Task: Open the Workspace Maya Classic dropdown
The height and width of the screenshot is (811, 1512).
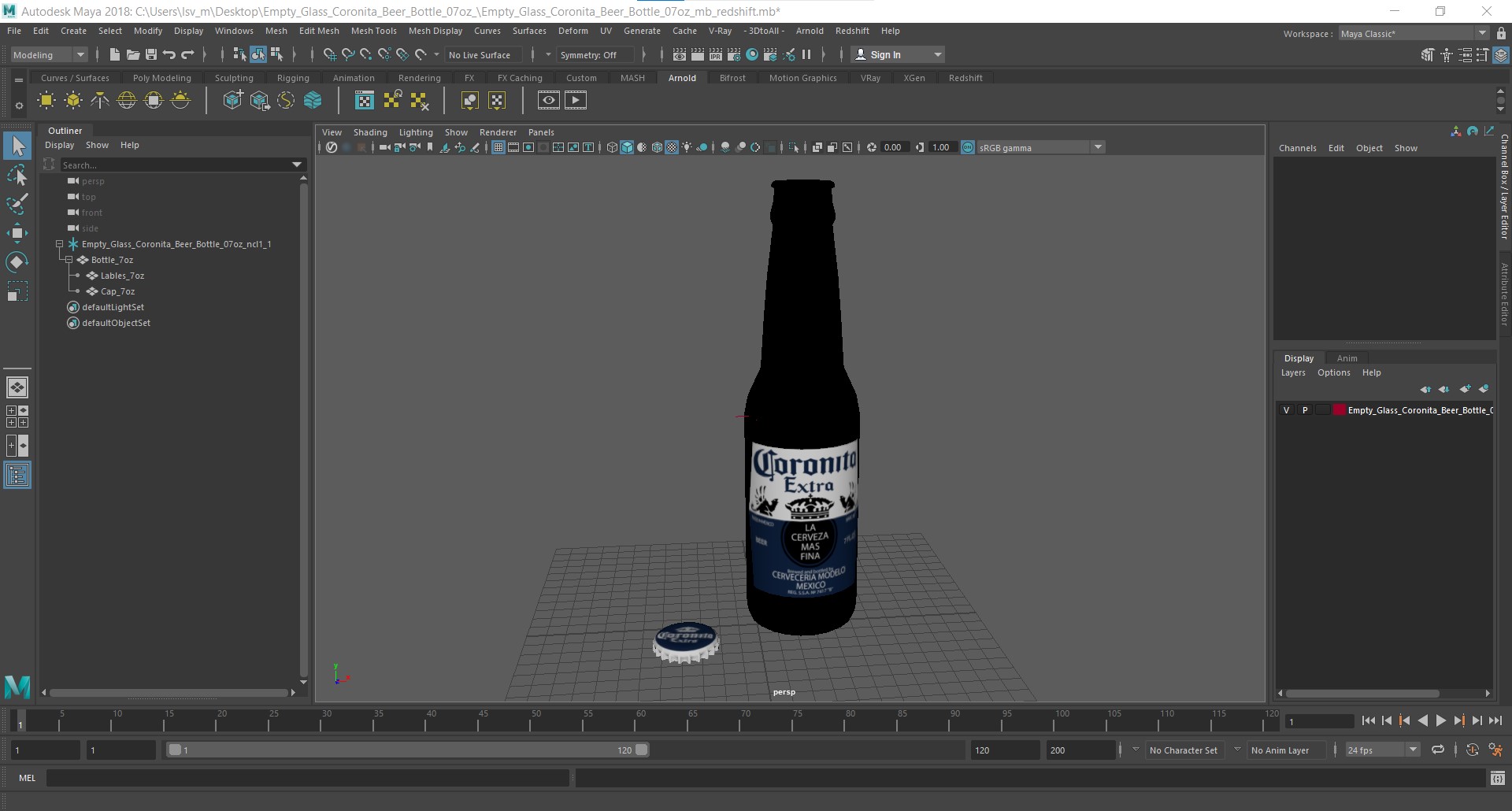Action: click(x=1414, y=34)
